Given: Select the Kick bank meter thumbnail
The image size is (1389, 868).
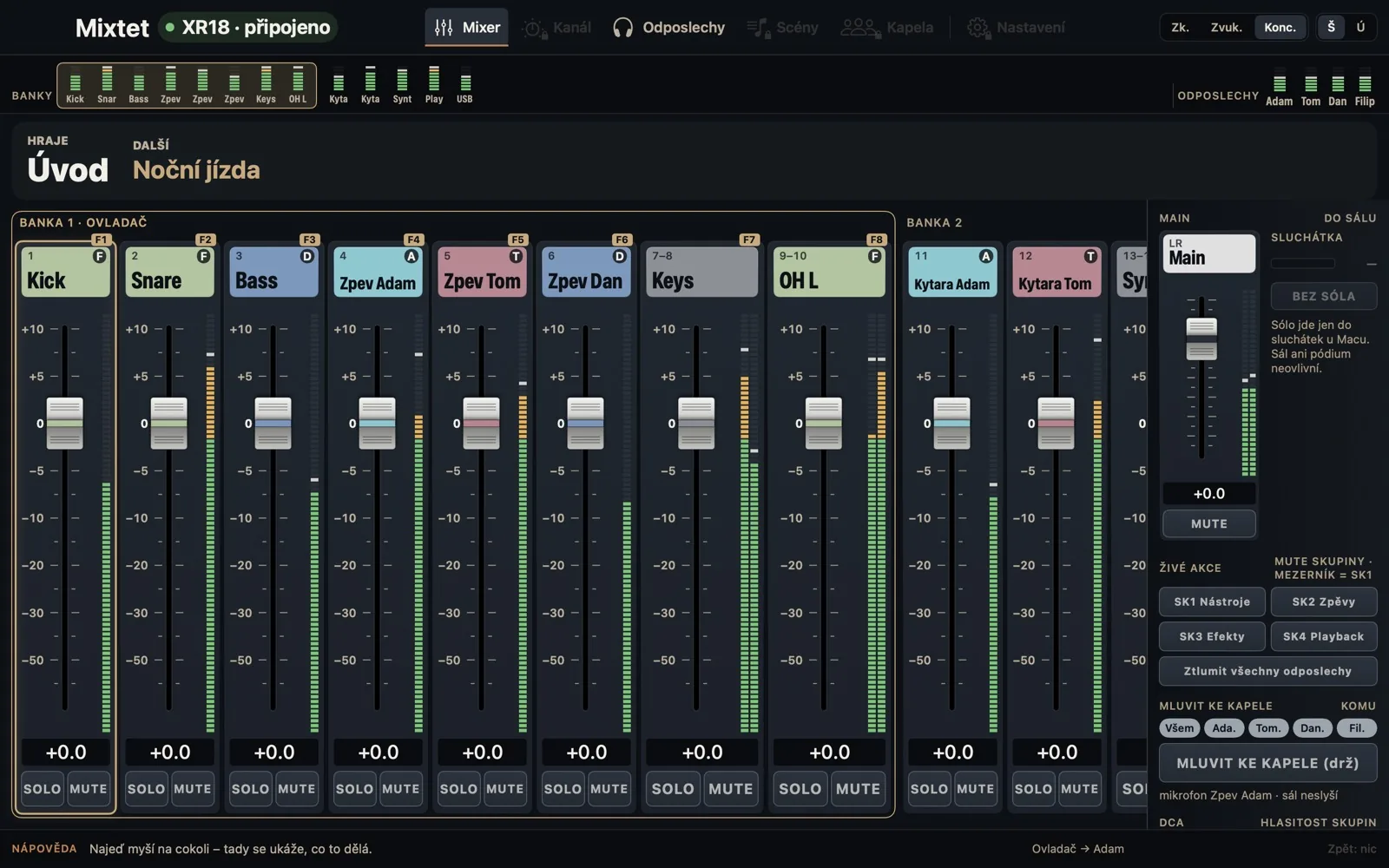Looking at the screenshot, I should tap(75, 85).
